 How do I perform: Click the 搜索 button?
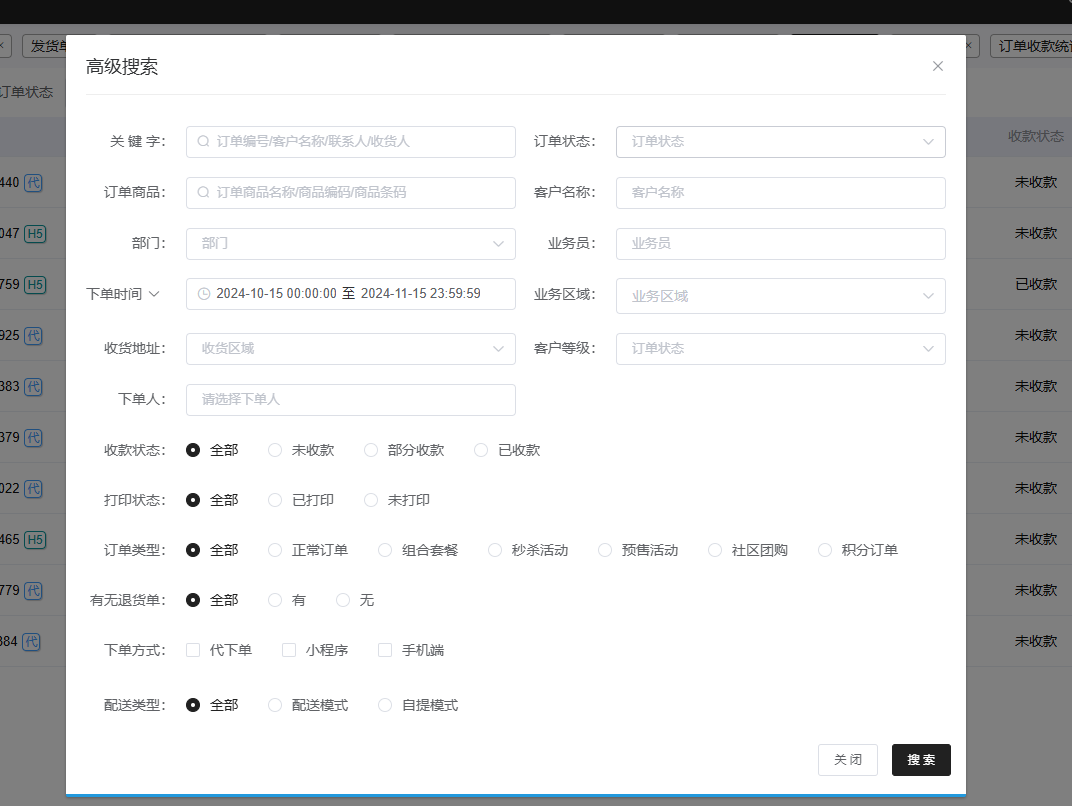pyautogui.click(x=920, y=760)
